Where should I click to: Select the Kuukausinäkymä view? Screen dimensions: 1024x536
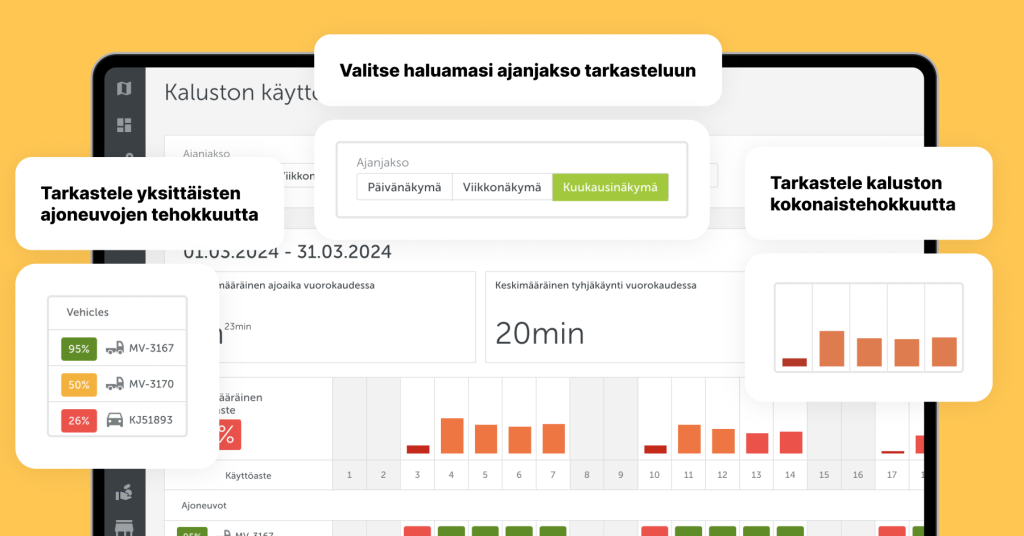[x=610, y=187]
